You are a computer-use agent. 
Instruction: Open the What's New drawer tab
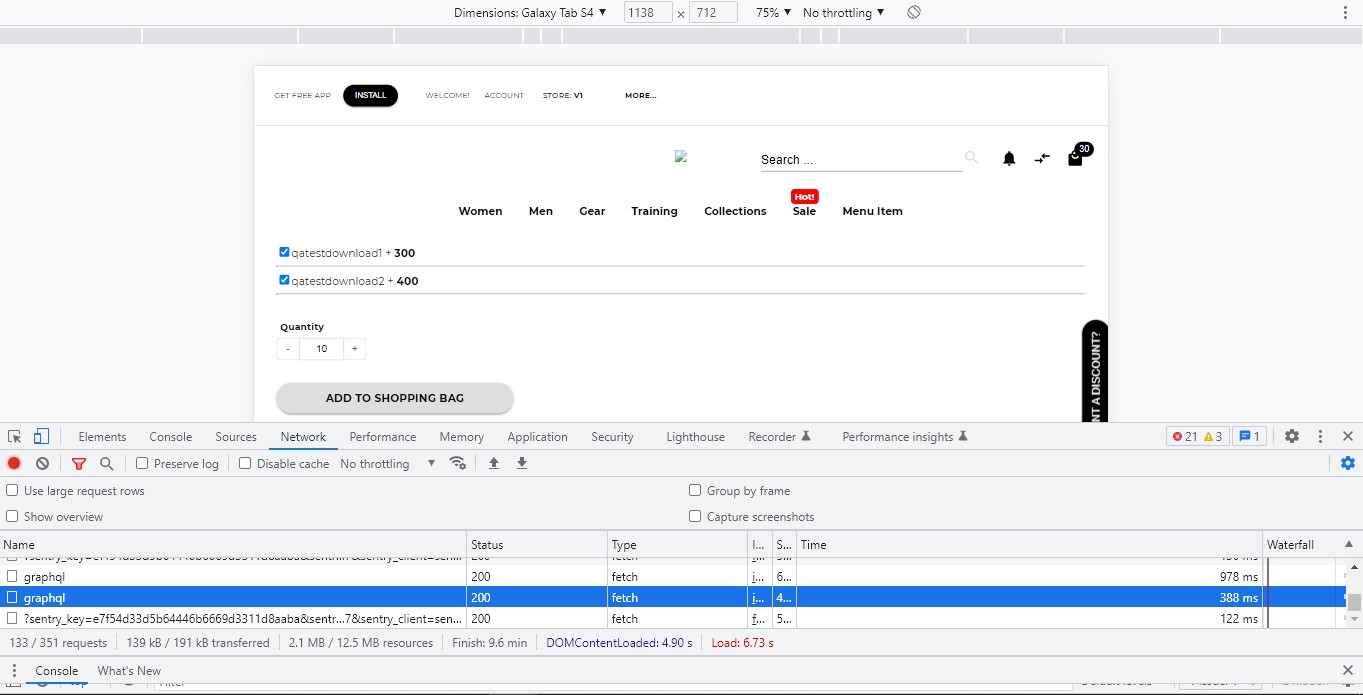129,671
